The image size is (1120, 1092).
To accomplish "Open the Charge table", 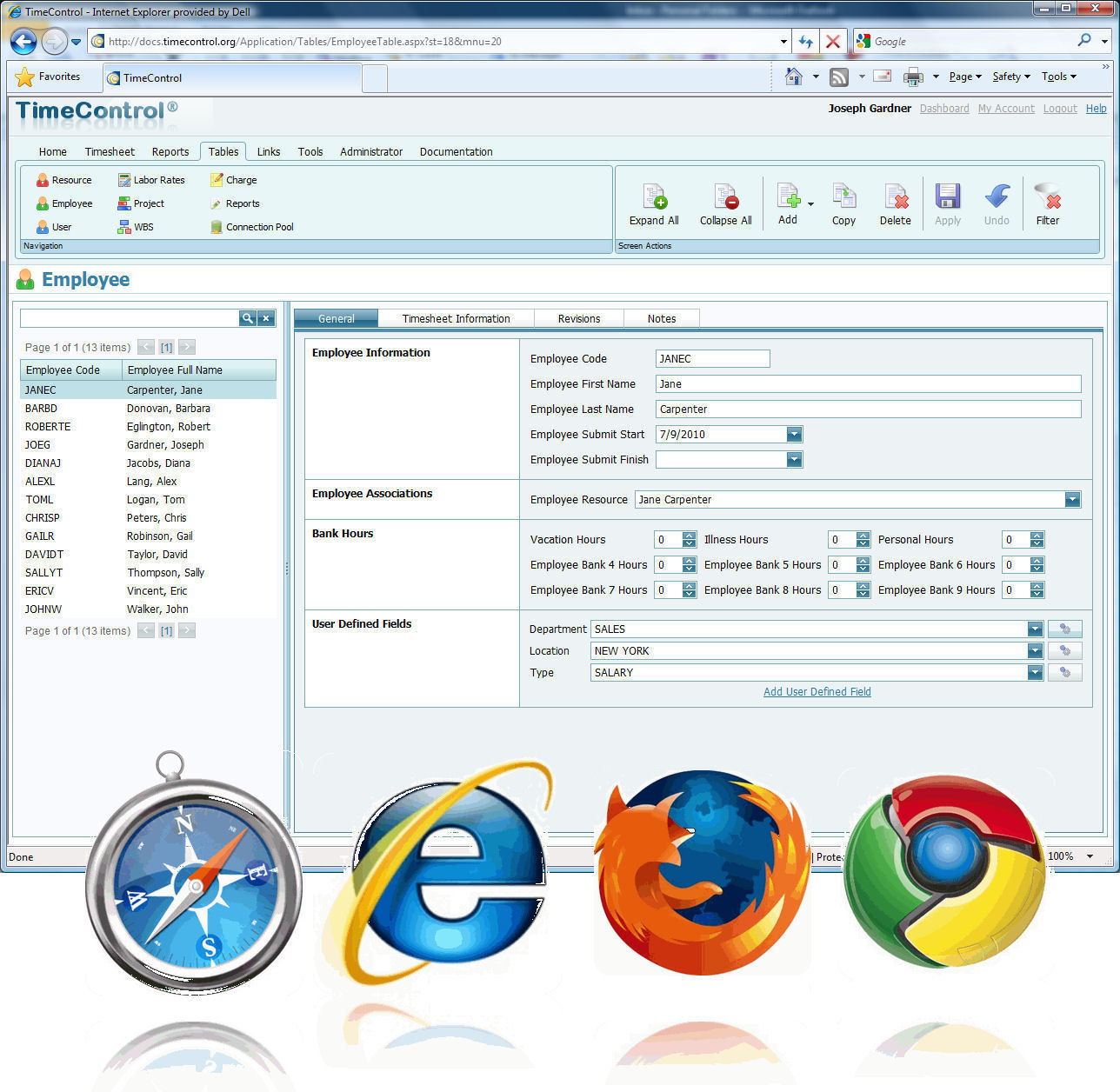I will [233, 180].
